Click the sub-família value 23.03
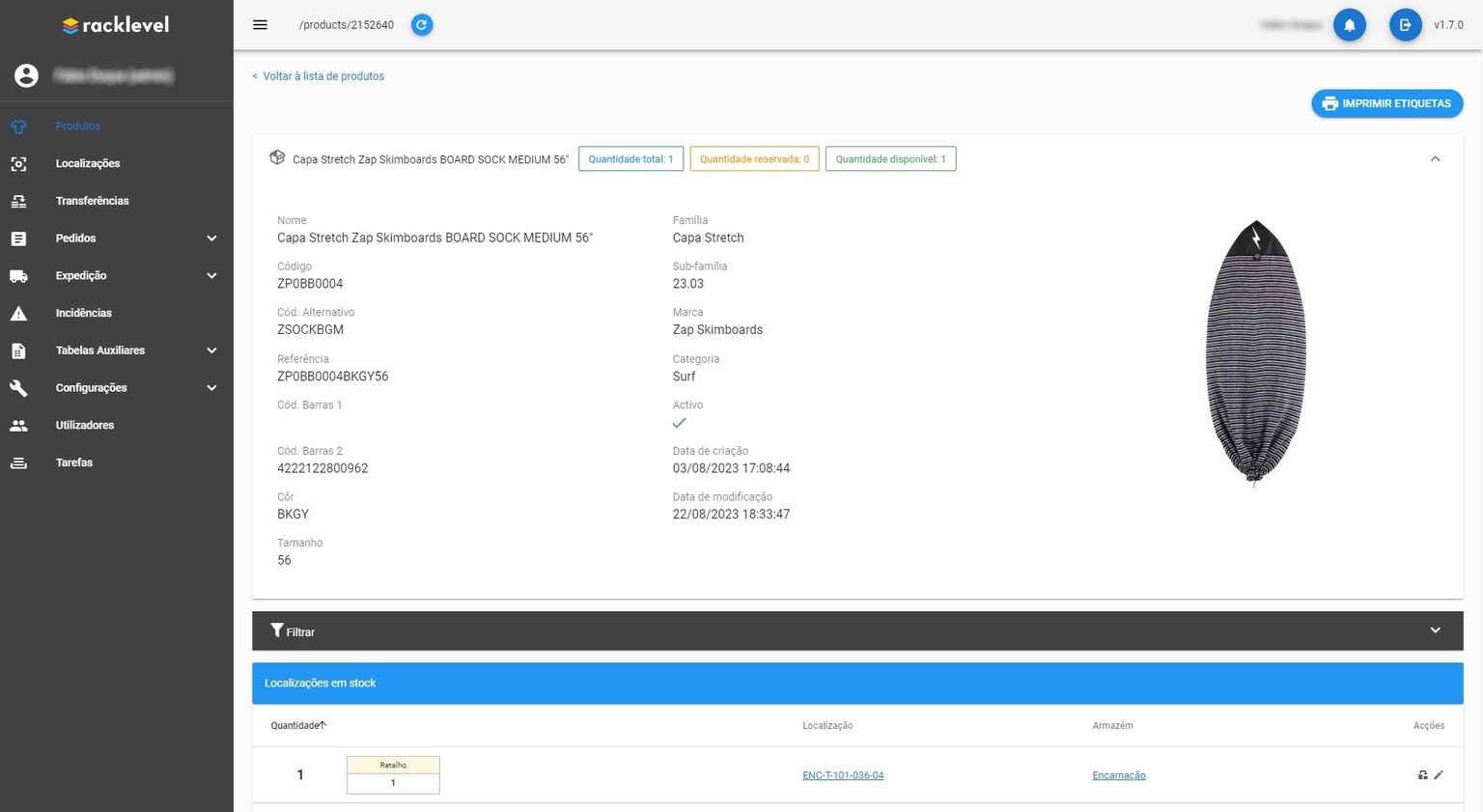Screen dimensions: 1483x812 tap(688, 284)
